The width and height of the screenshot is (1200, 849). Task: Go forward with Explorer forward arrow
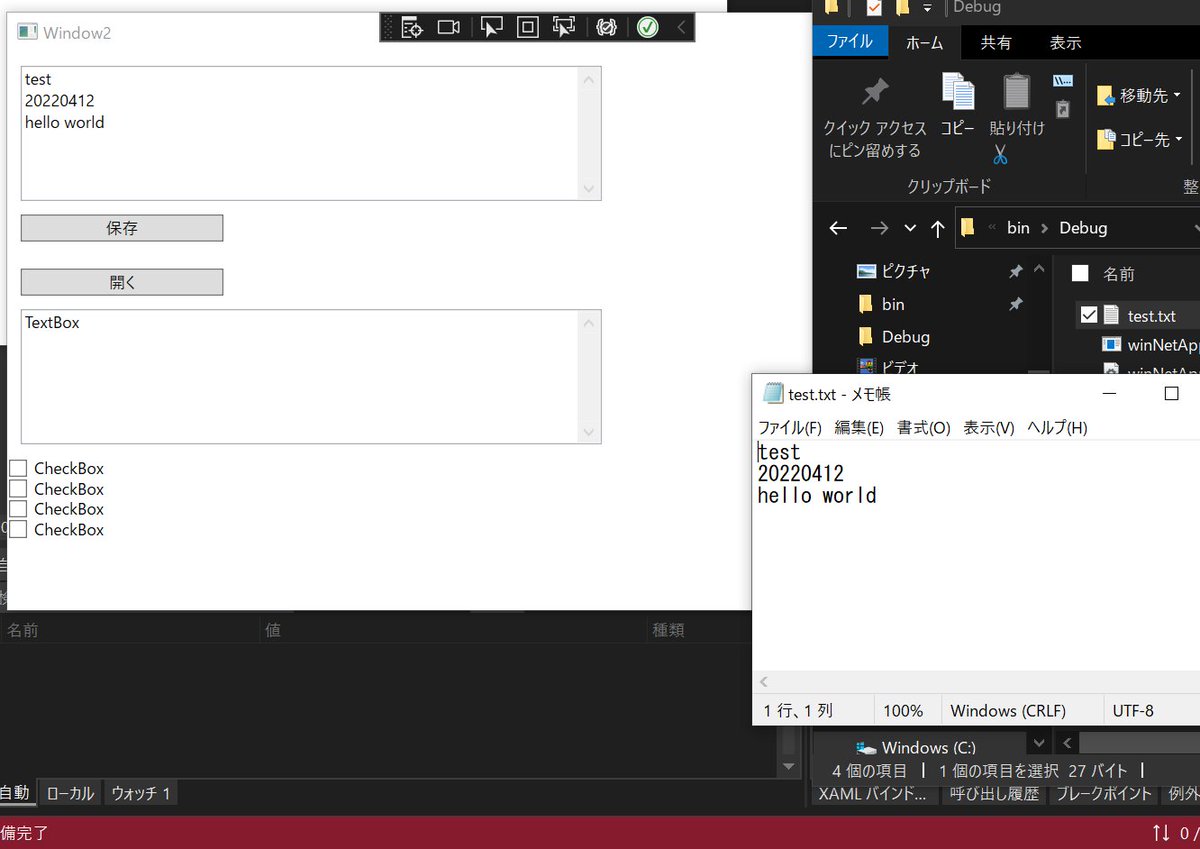pyautogui.click(x=879, y=228)
